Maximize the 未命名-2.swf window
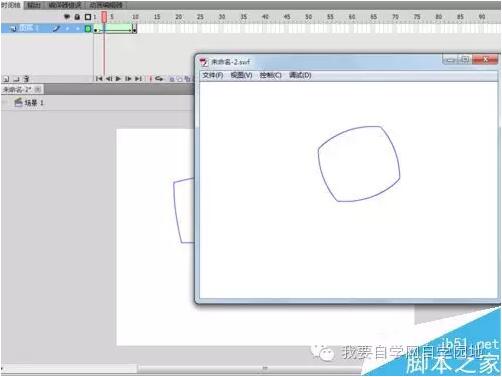The image size is (502, 377). (465, 60)
